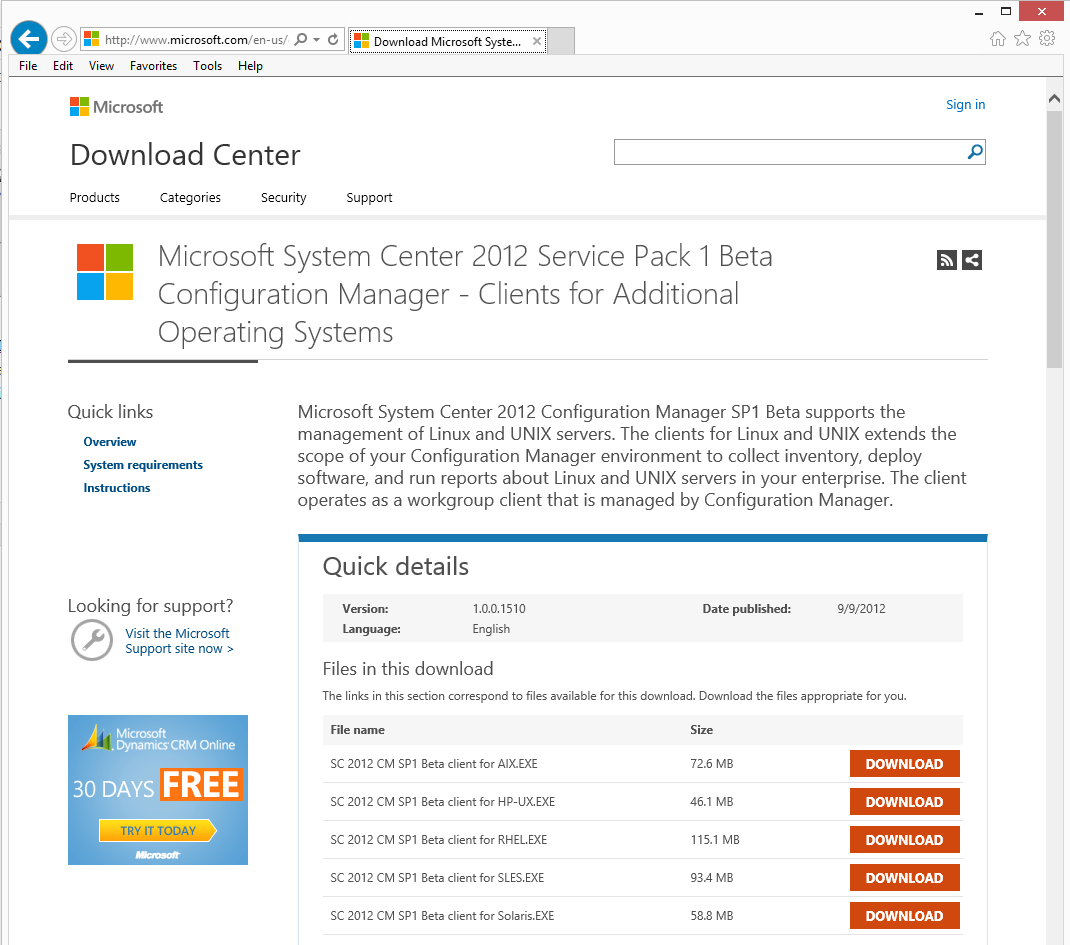Open the Edit menu
The image size is (1070, 945).
[x=63, y=66]
